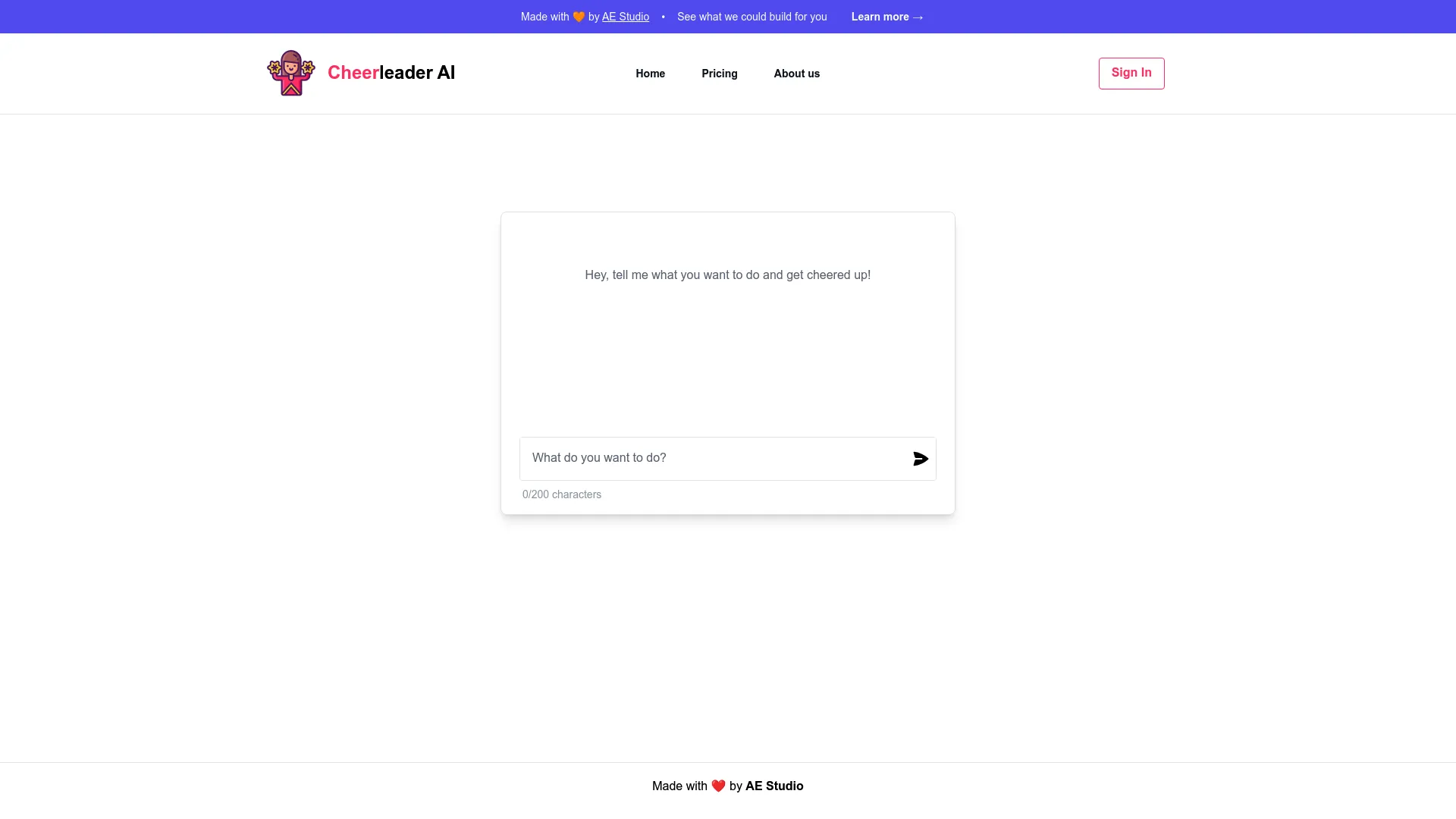
Task: Toggle the top announcement banner
Action: 728,16
